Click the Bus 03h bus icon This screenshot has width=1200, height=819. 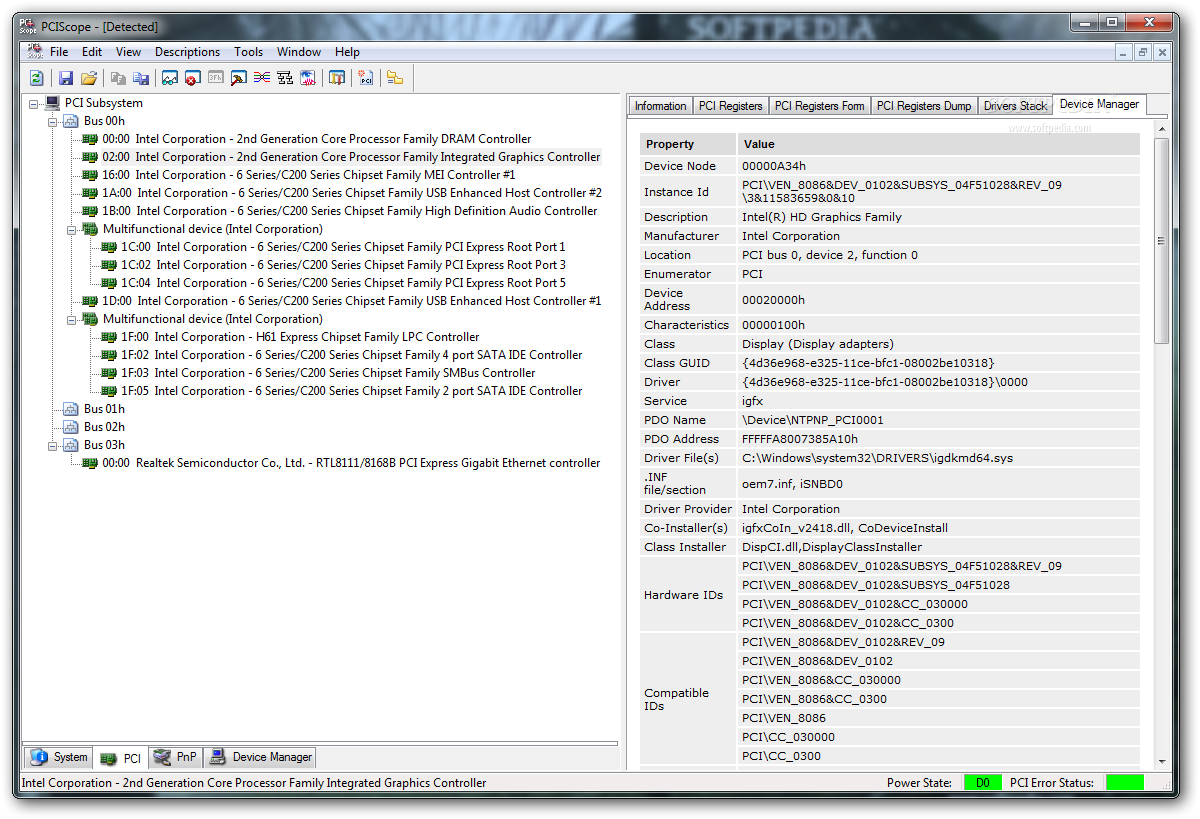(71, 445)
